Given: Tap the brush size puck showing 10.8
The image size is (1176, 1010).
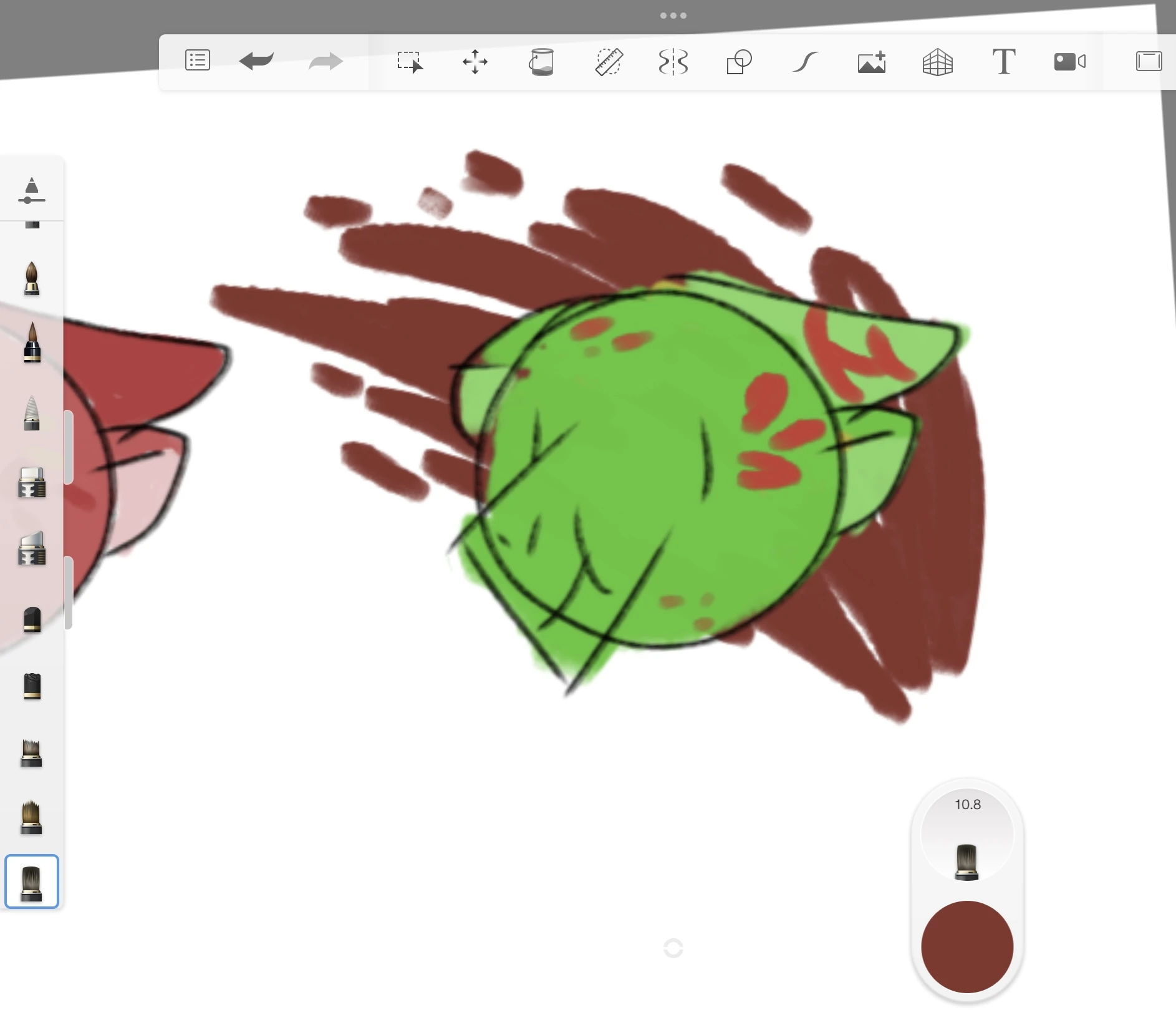Looking at the screenshot, I should (967, 835).
